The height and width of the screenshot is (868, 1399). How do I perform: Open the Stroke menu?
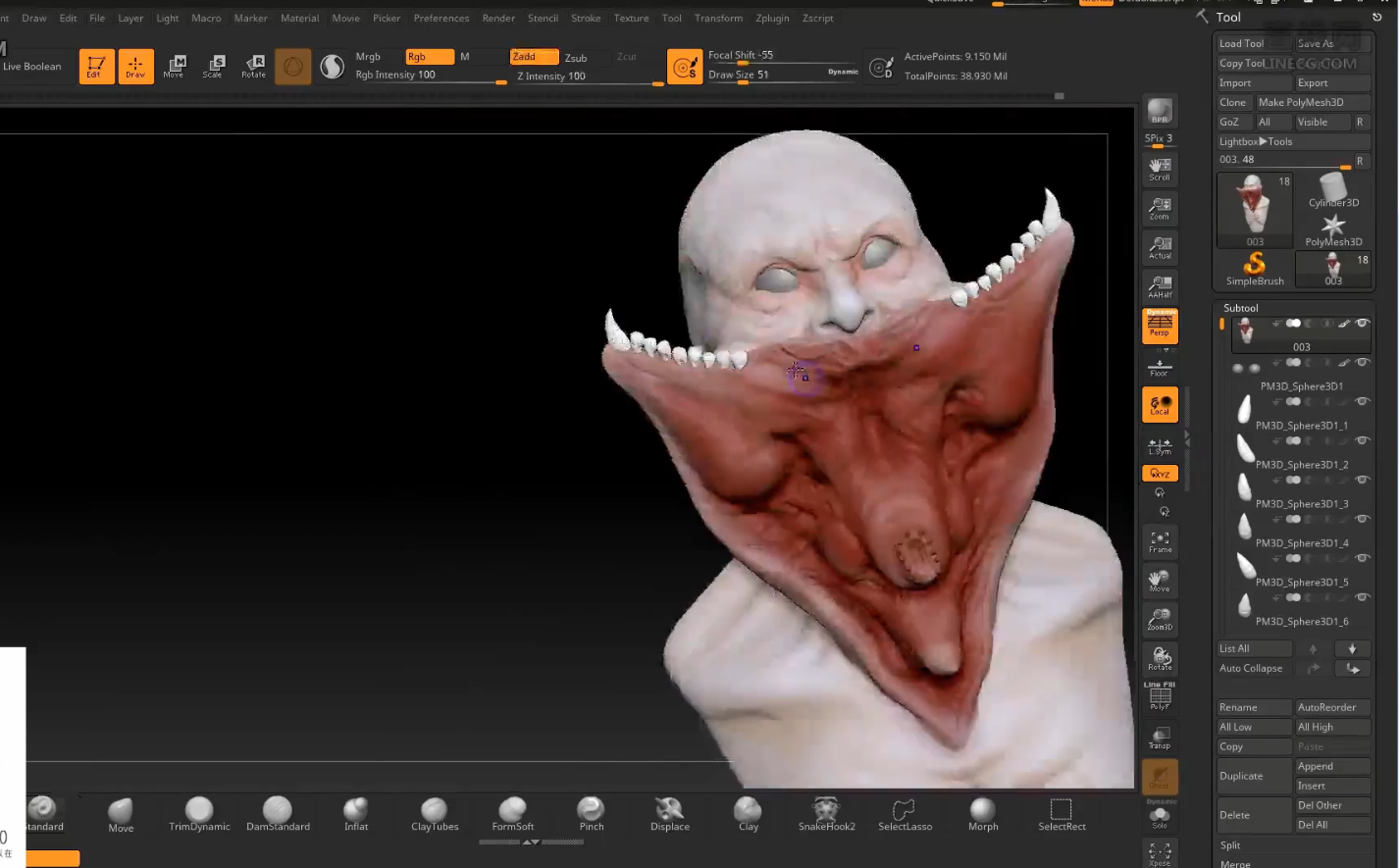pyautogui.click(x=586, y=18)
